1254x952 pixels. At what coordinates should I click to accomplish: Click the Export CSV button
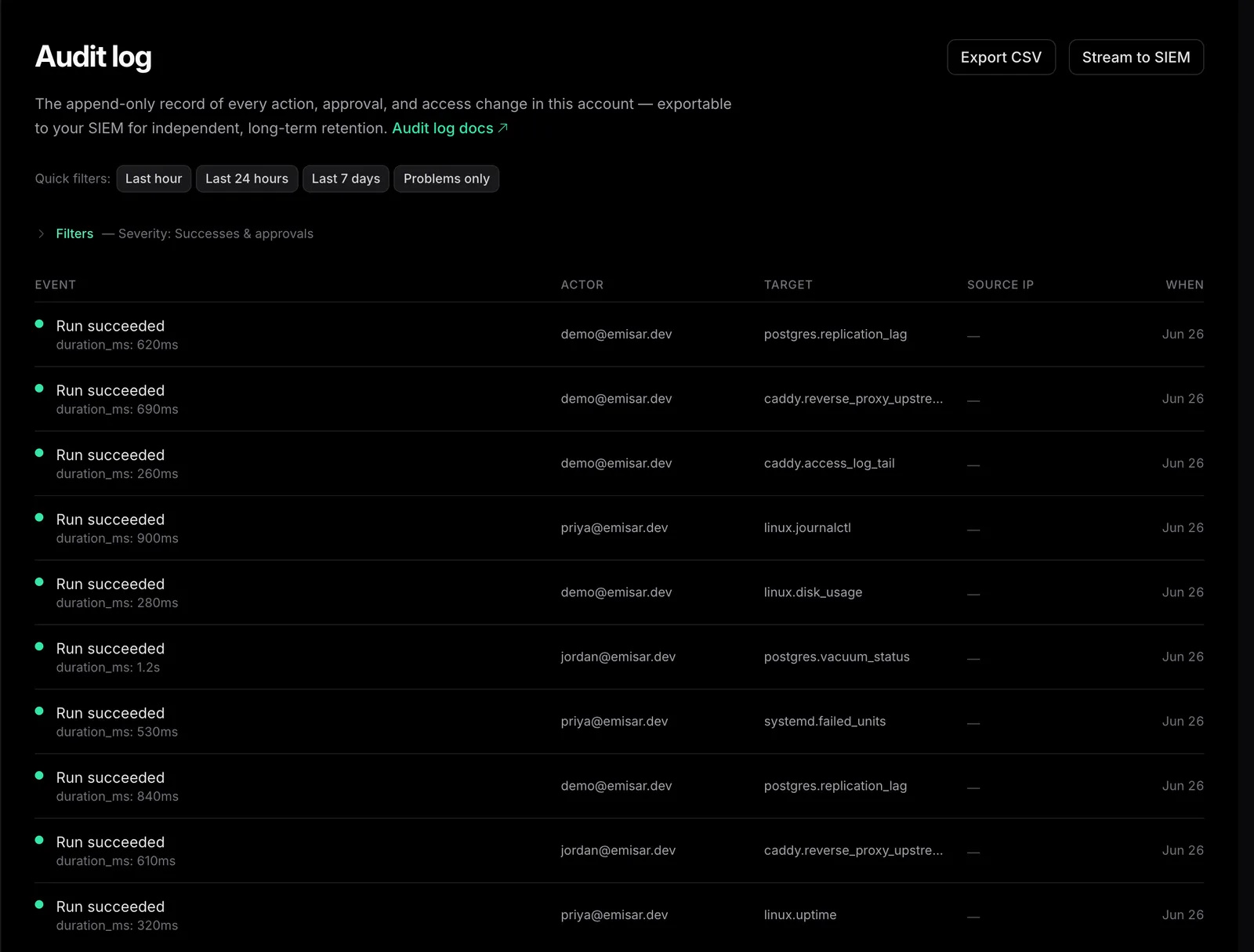[1001, 57]
